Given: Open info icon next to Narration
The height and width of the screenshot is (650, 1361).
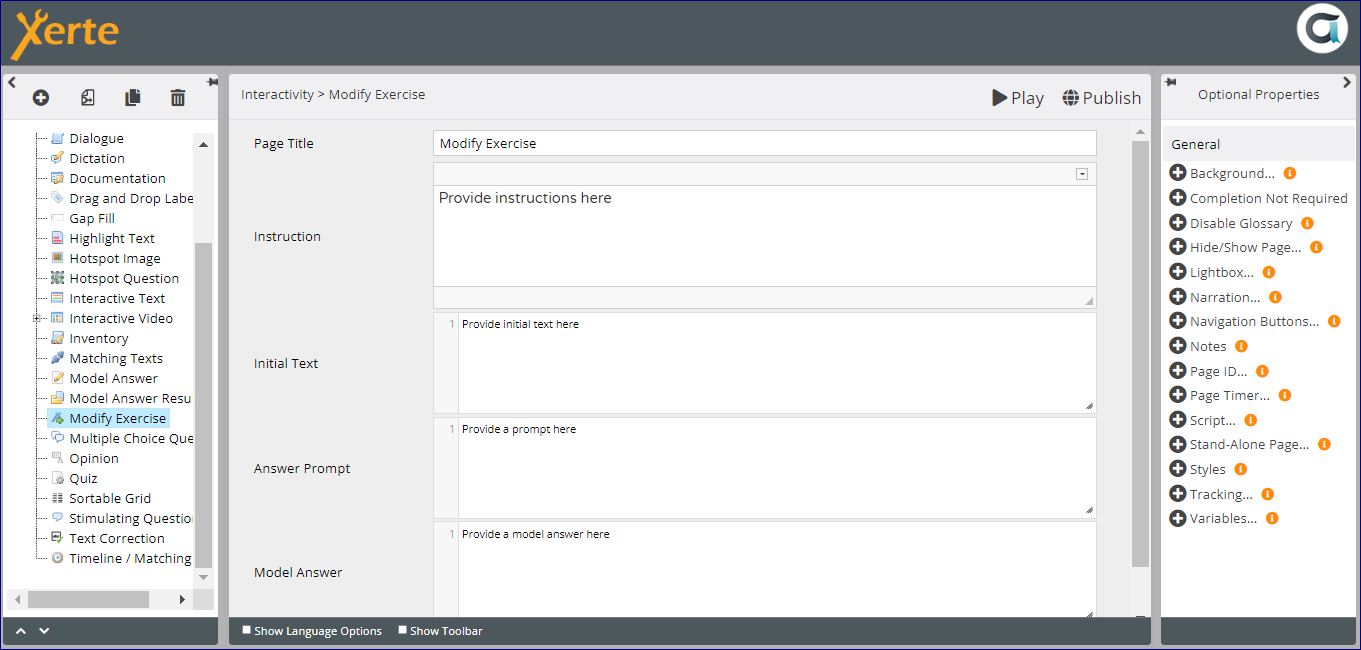Looking at the screenshot, I should click(1275, 297).
